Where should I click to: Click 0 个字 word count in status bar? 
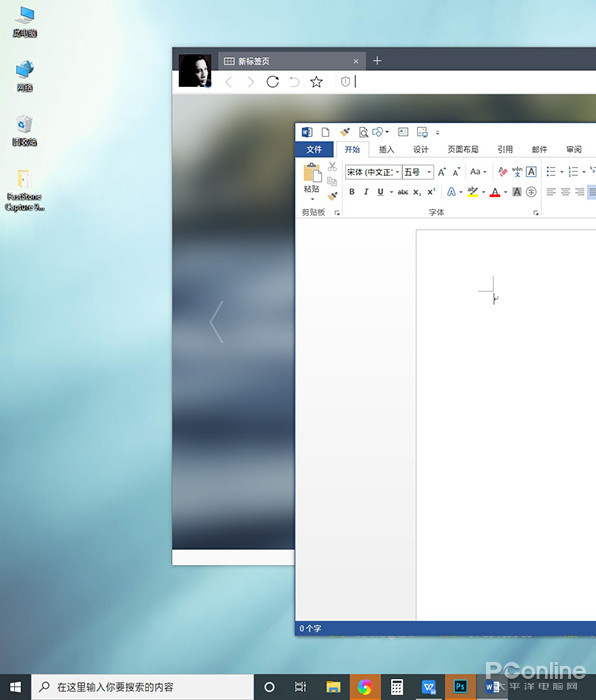pos(310,629)
